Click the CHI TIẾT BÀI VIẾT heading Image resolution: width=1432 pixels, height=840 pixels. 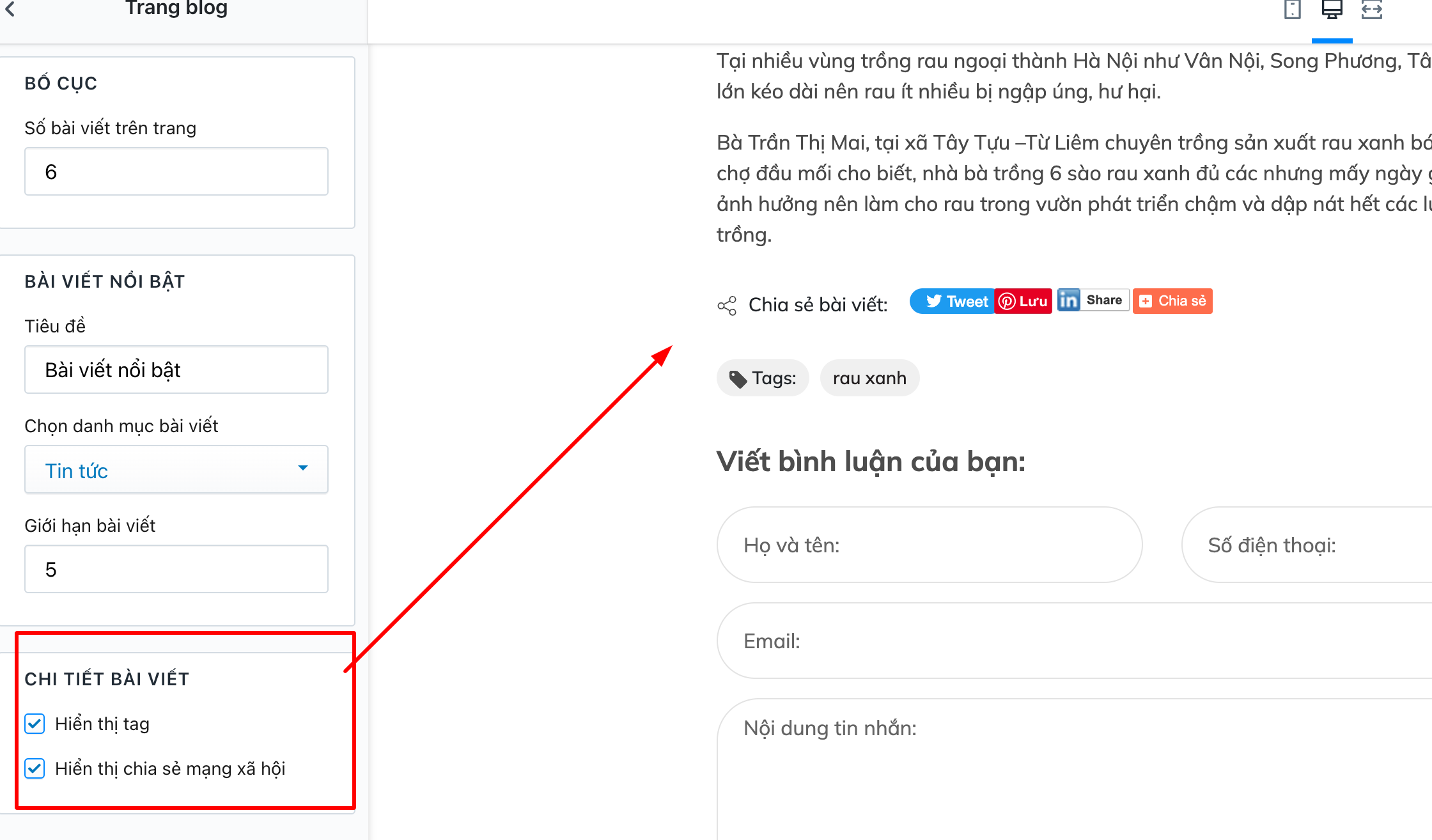coord(107,679)
